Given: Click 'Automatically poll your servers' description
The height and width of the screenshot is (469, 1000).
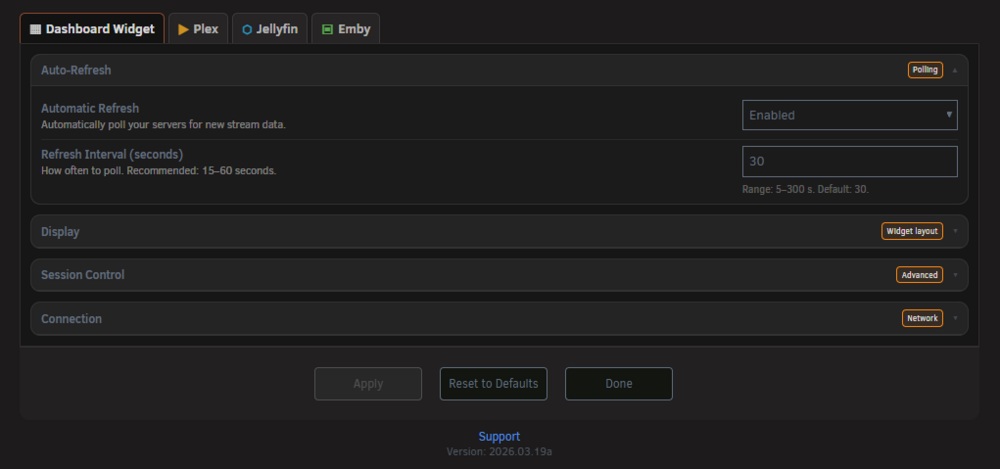Looking at the screenshot, I should pyautogui.click(x=163, y=125).
